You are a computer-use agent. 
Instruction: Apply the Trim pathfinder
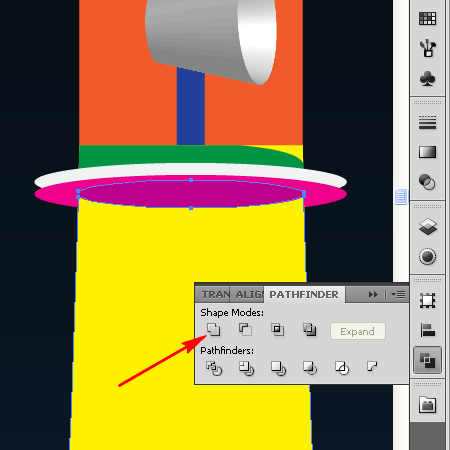coord(246,368)
